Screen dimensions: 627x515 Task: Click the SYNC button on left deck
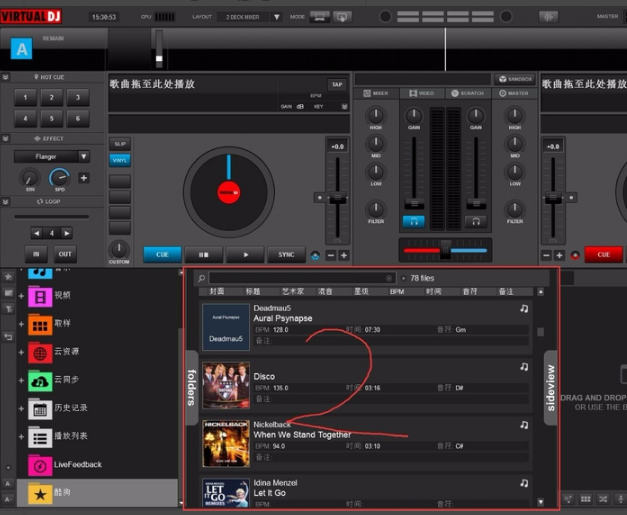(286, 255)
